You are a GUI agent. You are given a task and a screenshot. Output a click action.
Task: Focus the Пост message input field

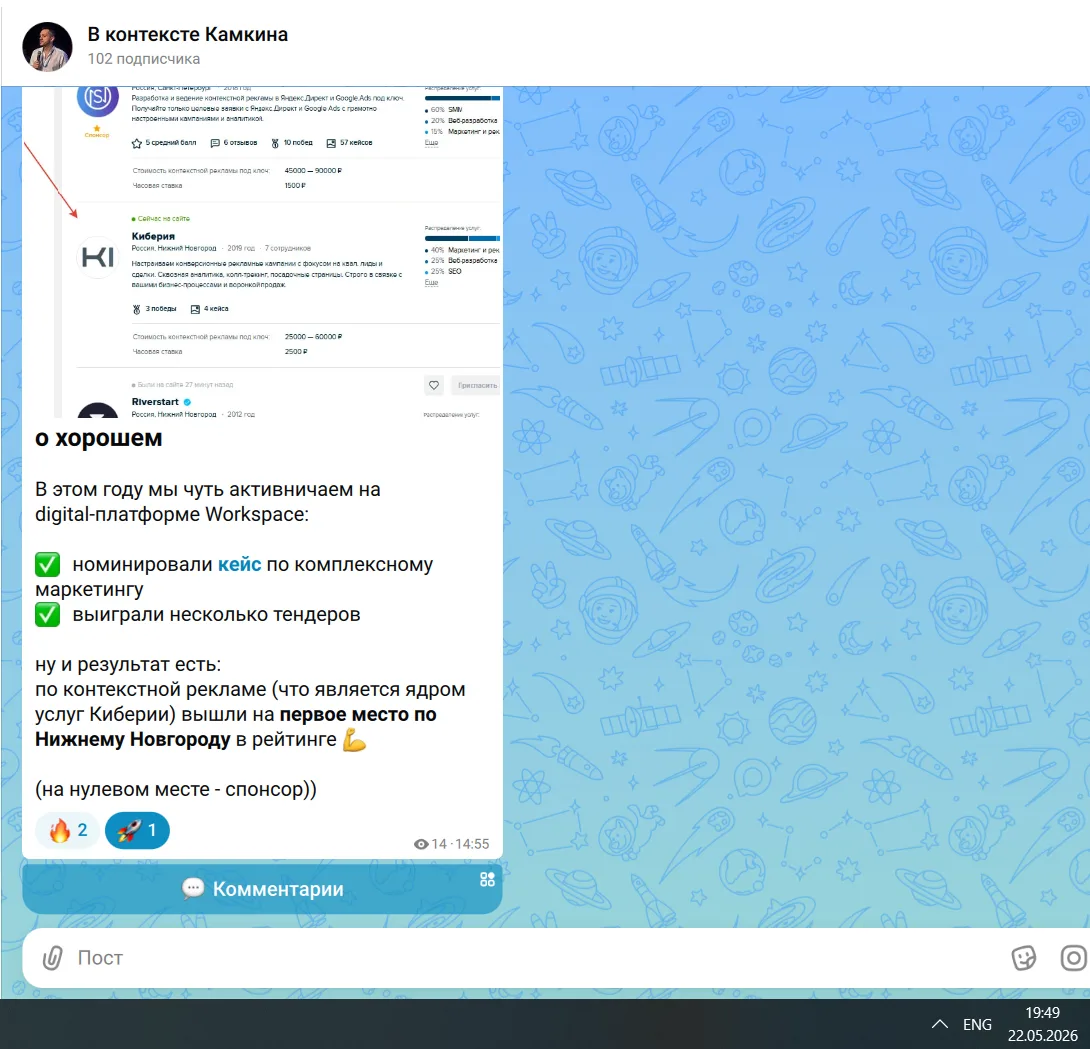tap(535, 958)
